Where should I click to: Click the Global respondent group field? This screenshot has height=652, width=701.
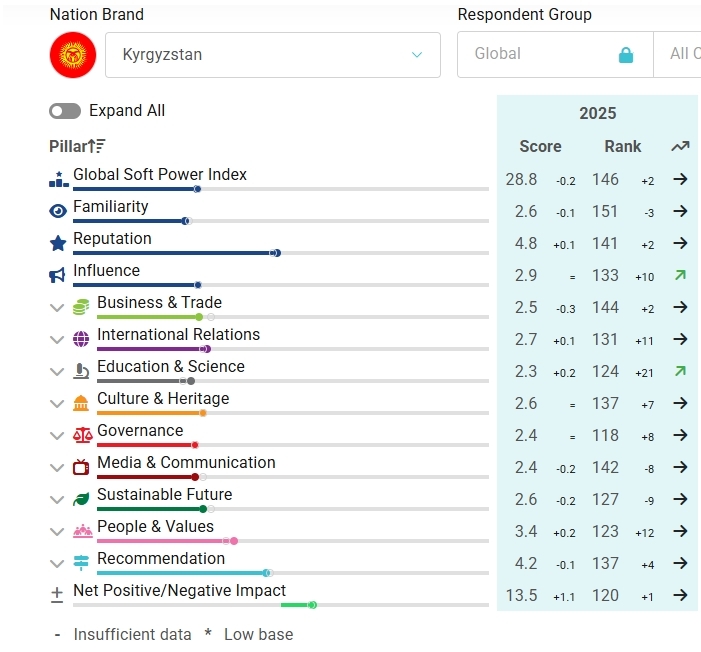pos(555,55)
